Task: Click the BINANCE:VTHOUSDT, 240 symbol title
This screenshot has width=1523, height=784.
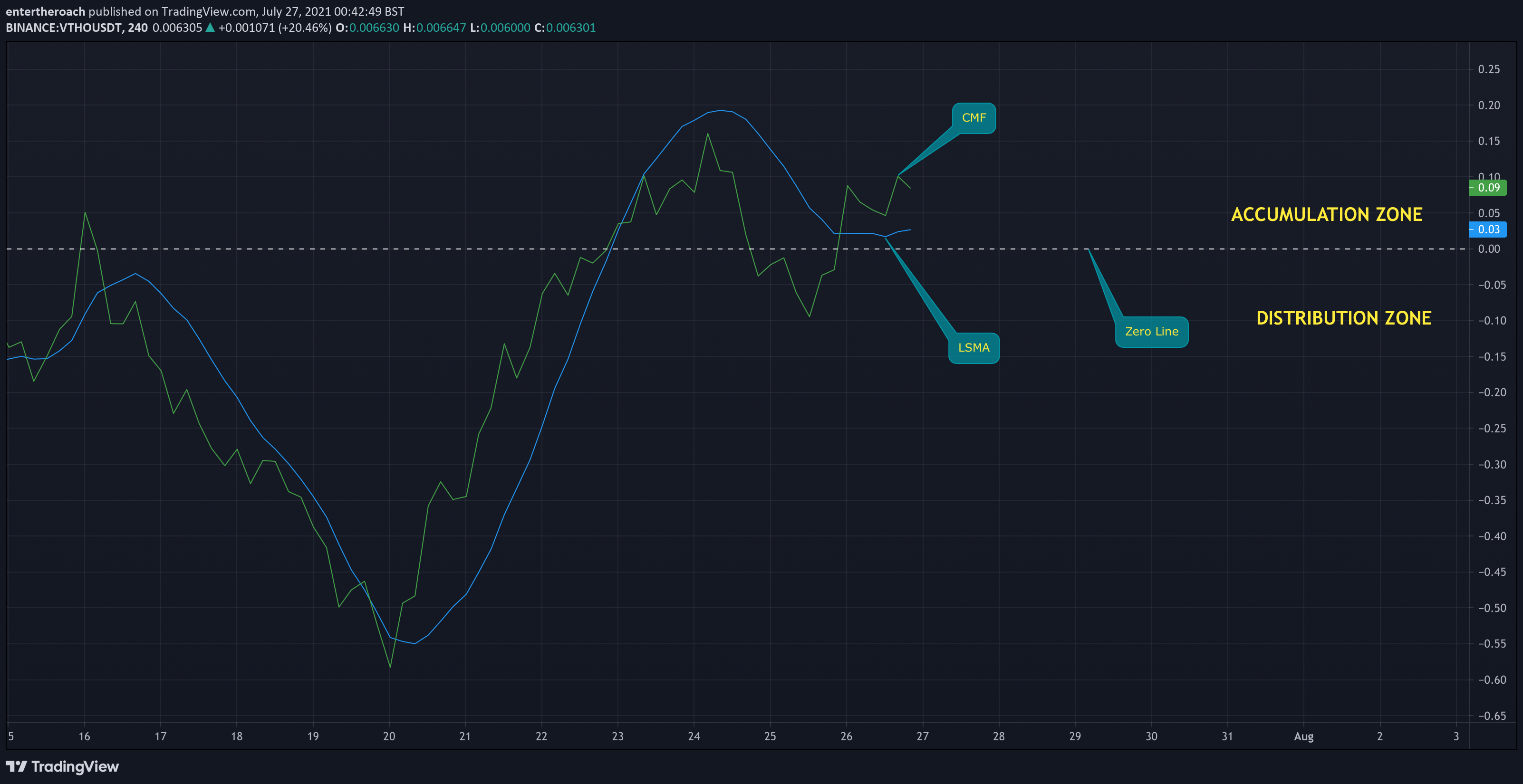Action: [77, 28]
